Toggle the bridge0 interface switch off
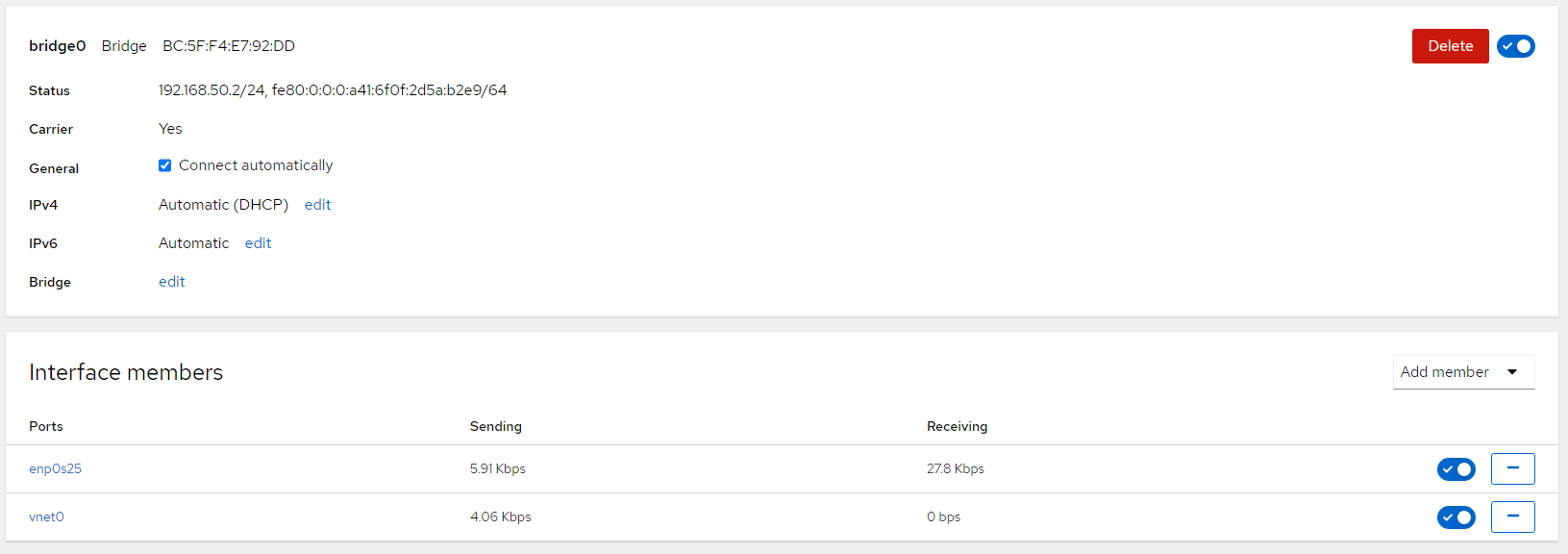Screen dimensions: 1568x554 pyautogui.click(x=1515, y=46)
